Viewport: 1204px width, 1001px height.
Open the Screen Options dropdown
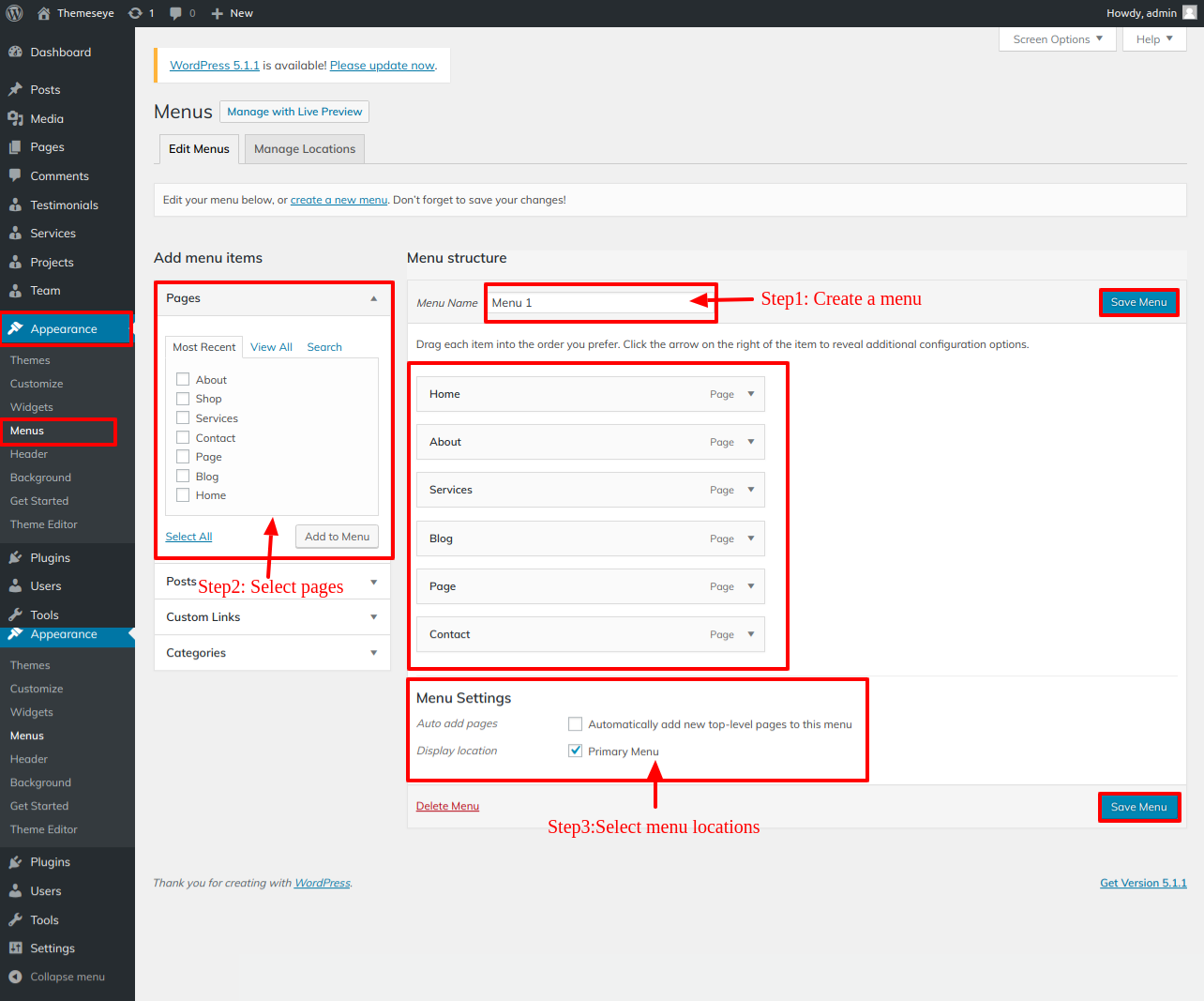coord(1057,39)
